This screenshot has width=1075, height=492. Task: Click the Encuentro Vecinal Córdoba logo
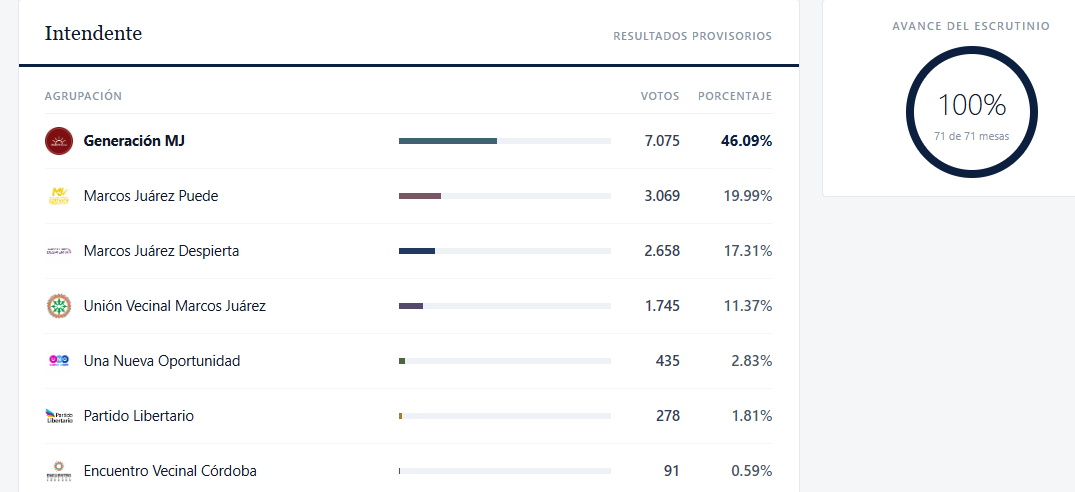pos(59,471)
